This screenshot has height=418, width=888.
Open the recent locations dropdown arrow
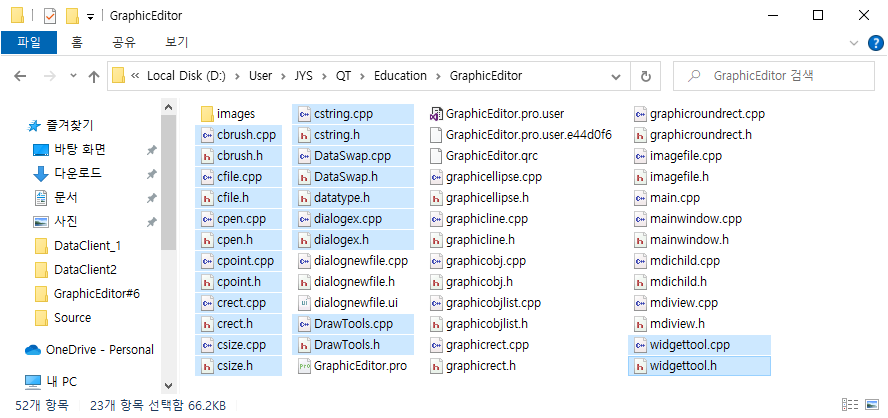(x=73, y=76)
